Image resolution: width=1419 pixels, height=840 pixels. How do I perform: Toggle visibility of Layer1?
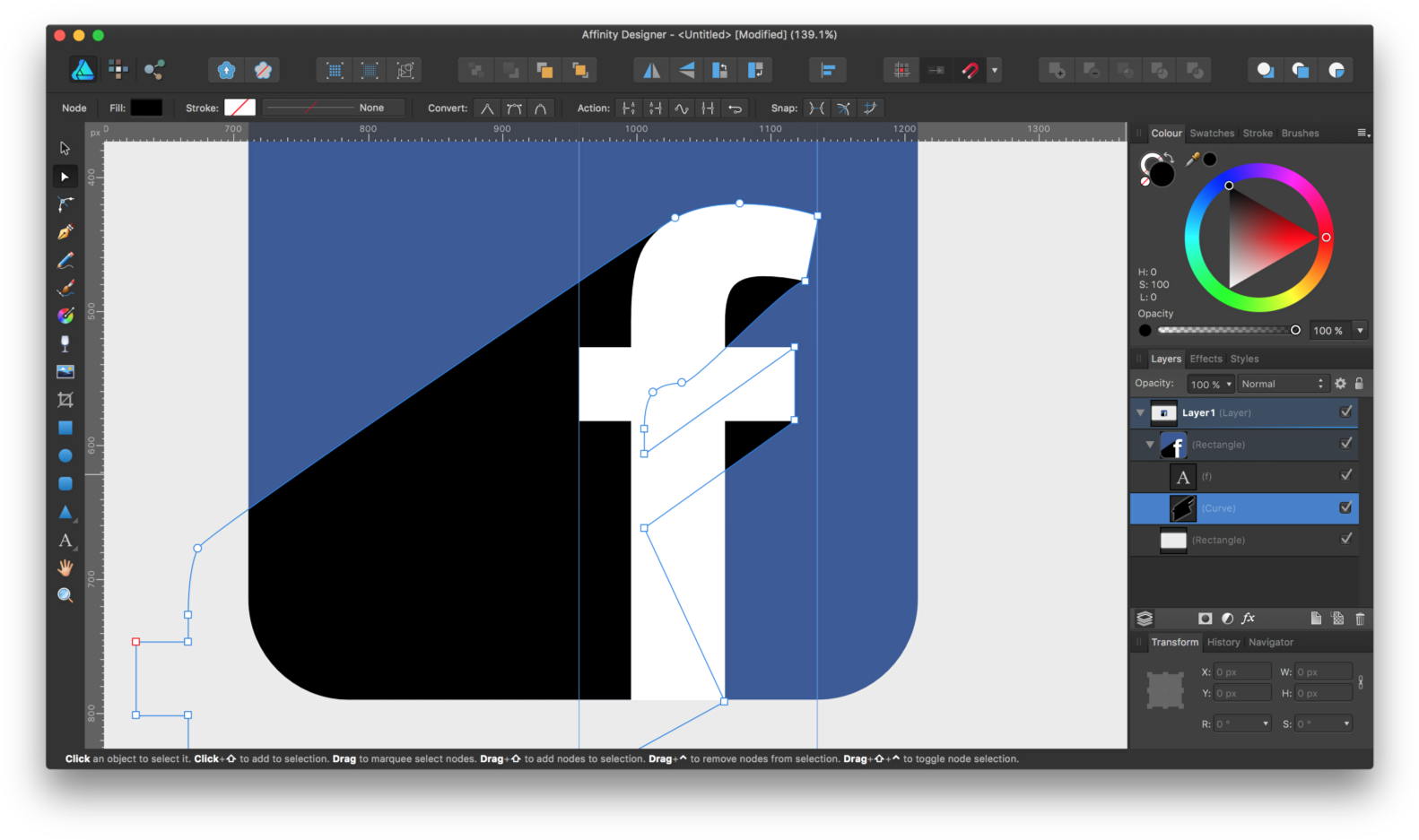[x=1345, y=411]
